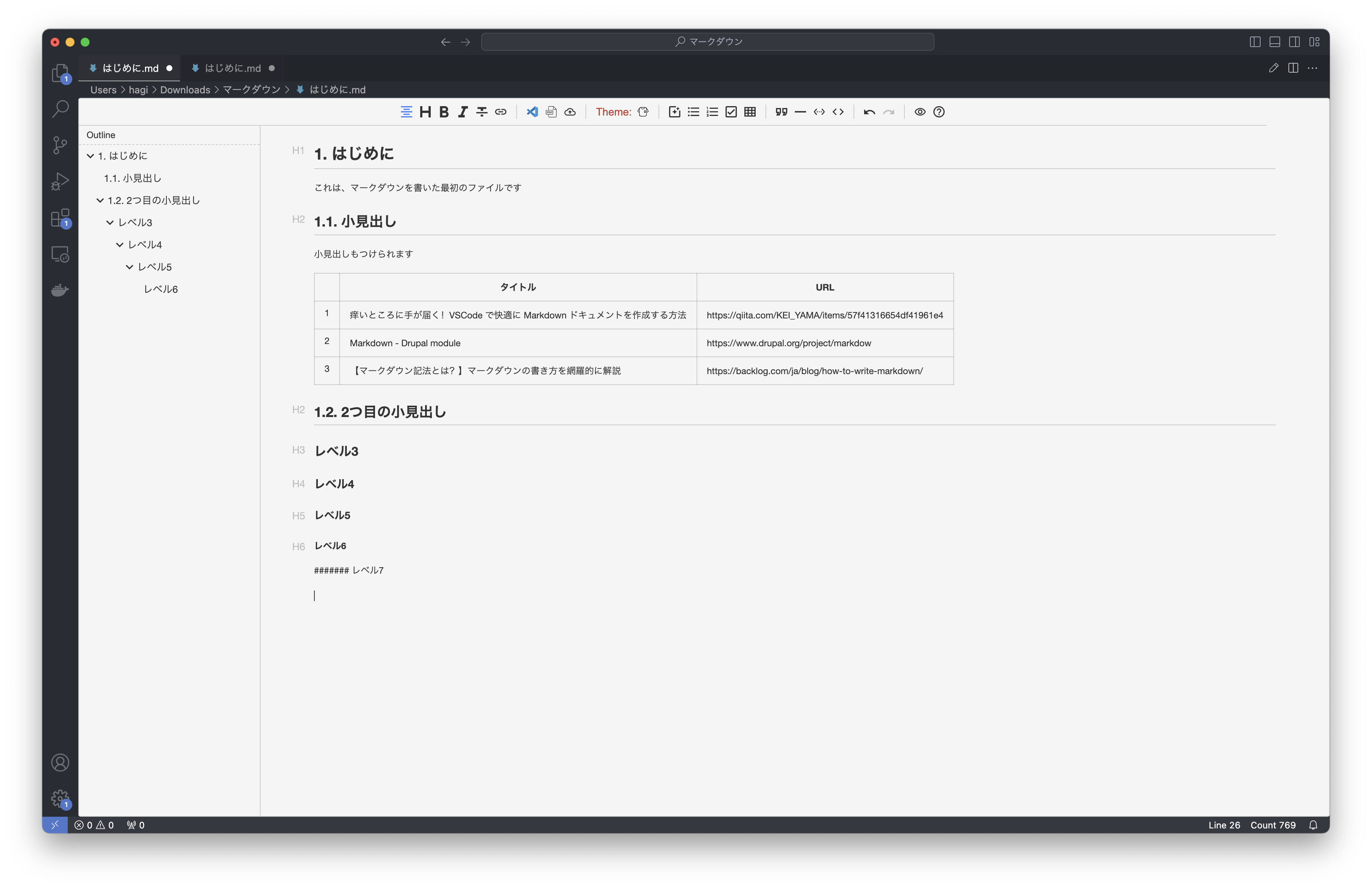
Task: Click the マークダウン command center search box
Action: pos(708,41)
